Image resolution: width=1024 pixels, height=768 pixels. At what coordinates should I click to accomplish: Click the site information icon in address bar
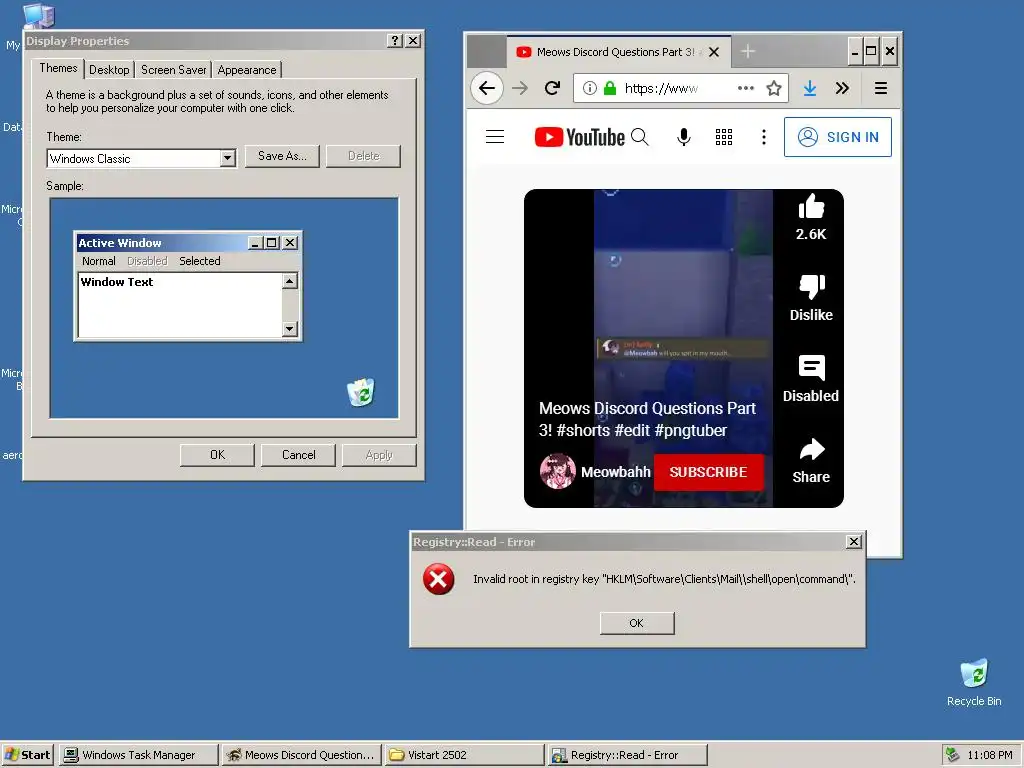590,88
